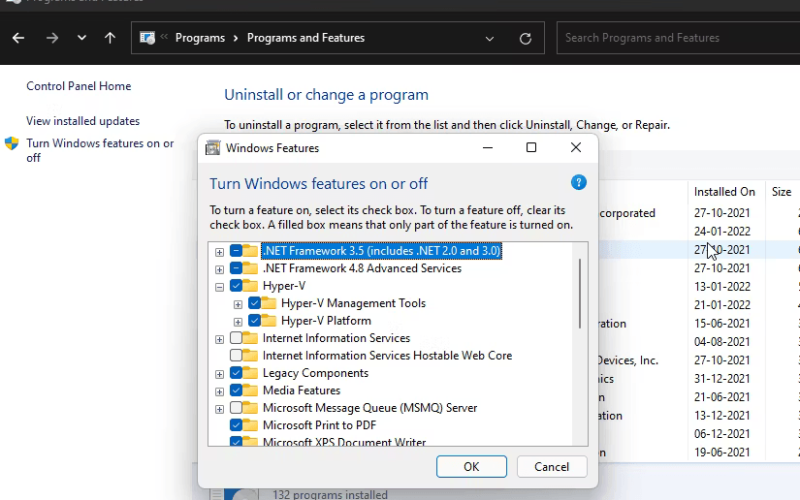800x500 pixels.
Task: Select the Hyper-V label
Action: pyautogui.click(x=284, y=286)
